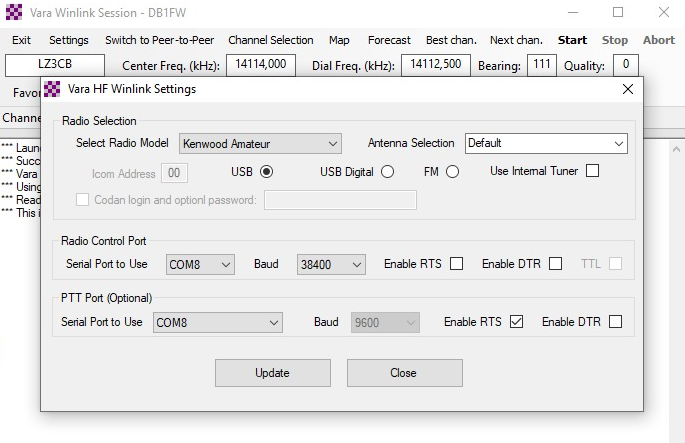Click the Center Freq. input field
The height and width of the screenshot is (443, 685).
click(x=261, y=65)
